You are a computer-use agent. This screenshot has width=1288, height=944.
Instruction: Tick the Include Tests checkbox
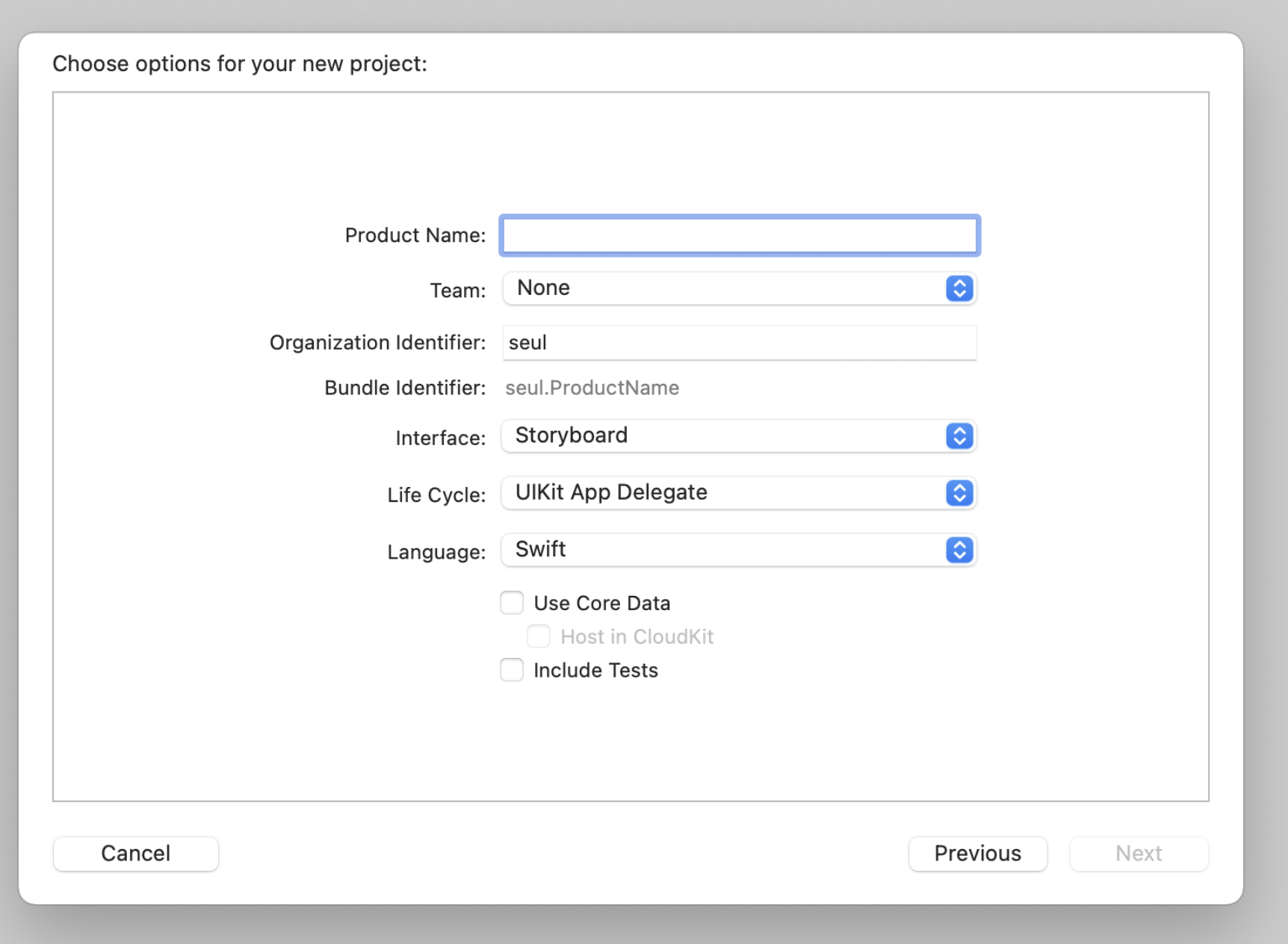click(512, 670)
